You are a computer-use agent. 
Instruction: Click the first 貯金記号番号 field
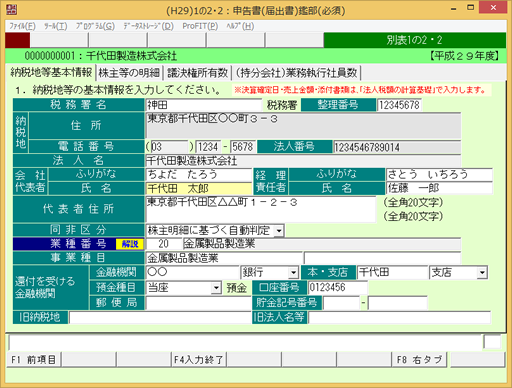coord(342,303)
